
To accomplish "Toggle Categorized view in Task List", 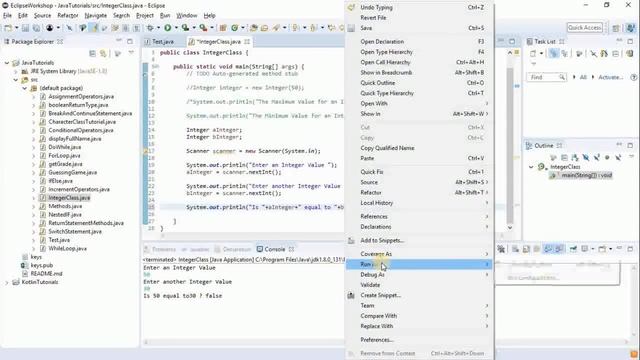I will pyautogui.click(x=553, y=53).
